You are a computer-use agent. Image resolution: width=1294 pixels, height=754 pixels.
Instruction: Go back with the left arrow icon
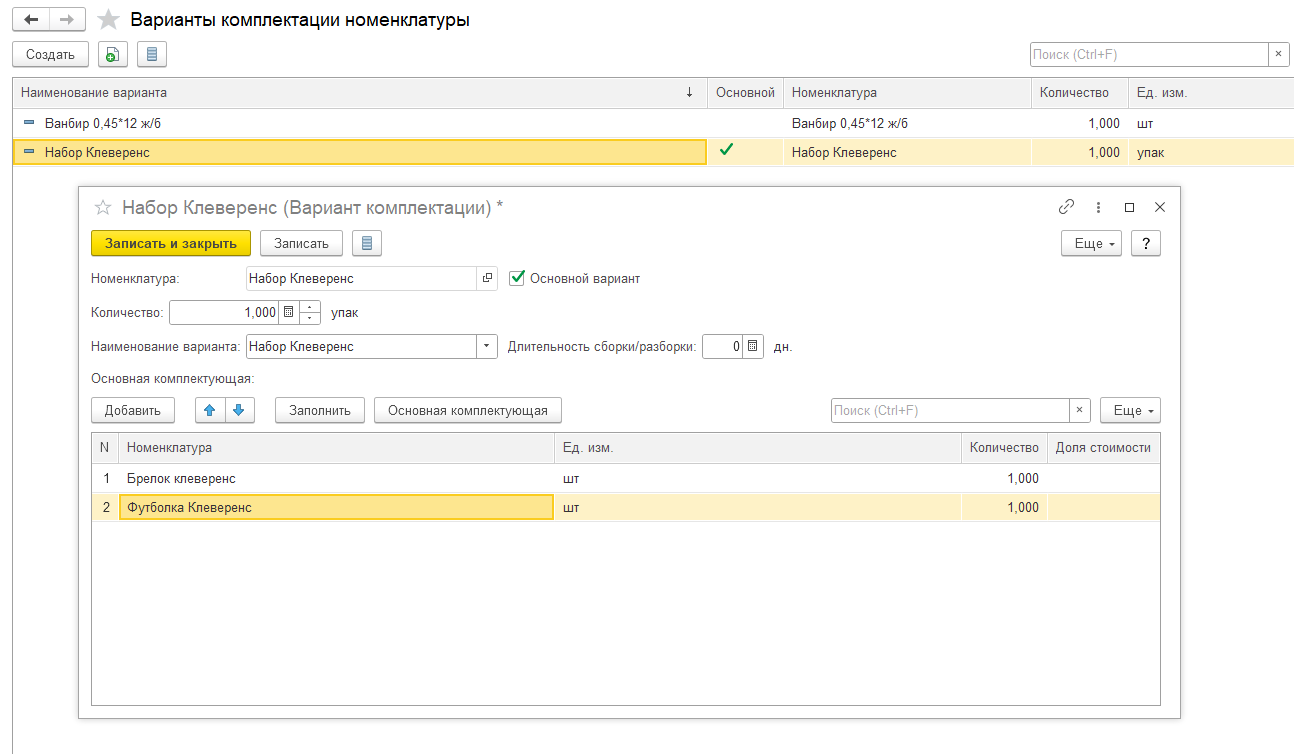click(30, 20)
